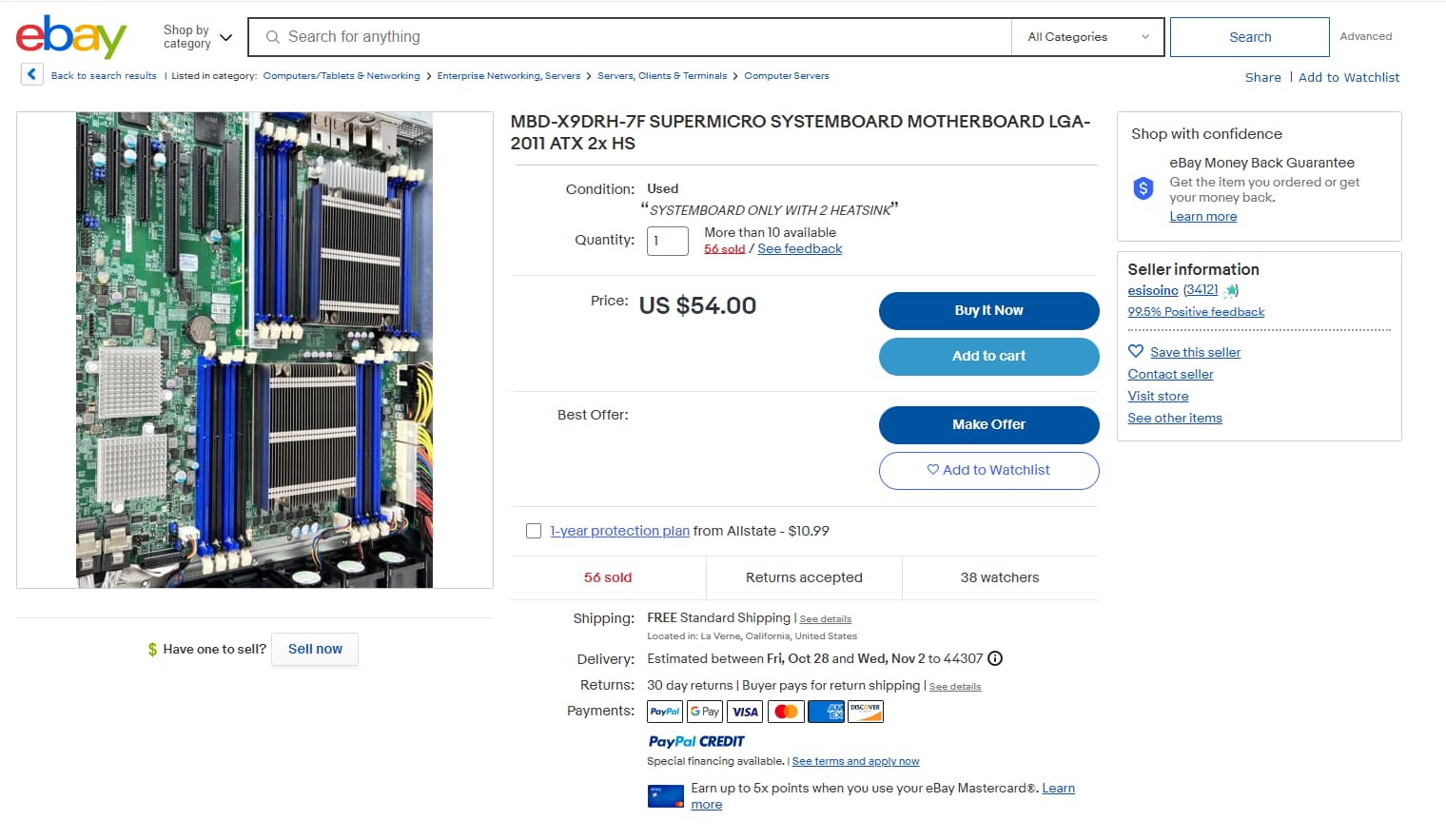Click the heart icon to save seller

(x=1136, y=351)
